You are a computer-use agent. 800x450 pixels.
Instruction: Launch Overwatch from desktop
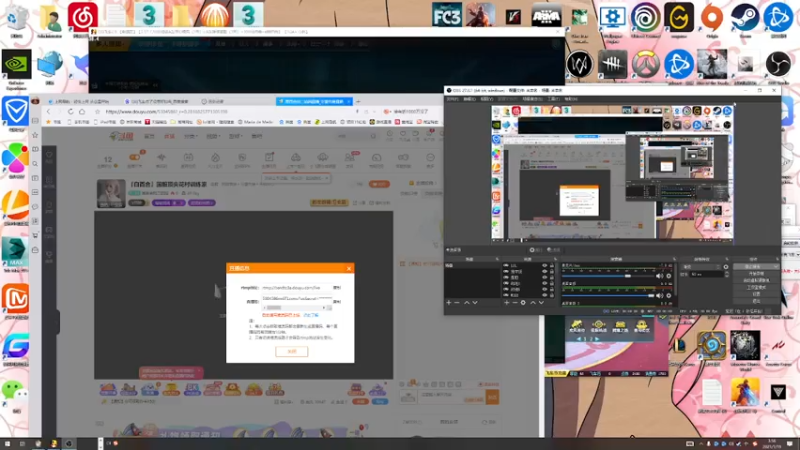[645, 64]
